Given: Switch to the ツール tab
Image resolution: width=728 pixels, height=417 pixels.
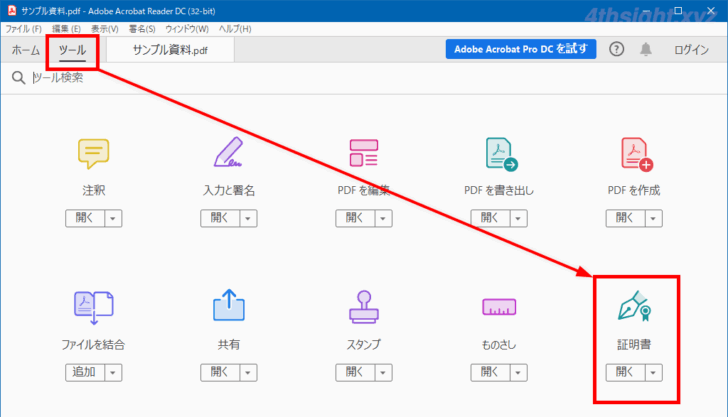Looking at the screenshot, I should click(72, 50).
